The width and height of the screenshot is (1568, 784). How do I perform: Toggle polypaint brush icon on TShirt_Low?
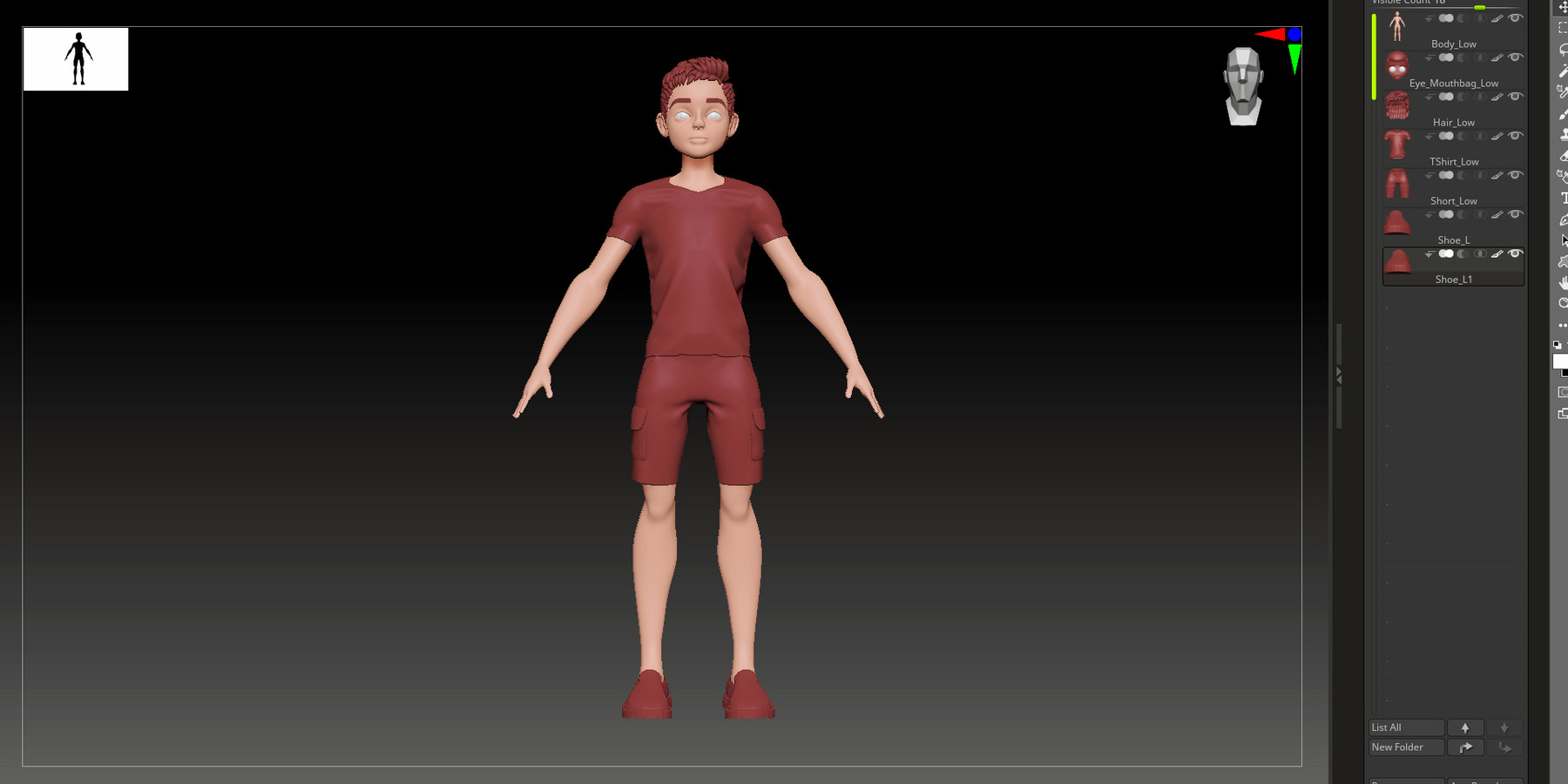click(1497, 136)
